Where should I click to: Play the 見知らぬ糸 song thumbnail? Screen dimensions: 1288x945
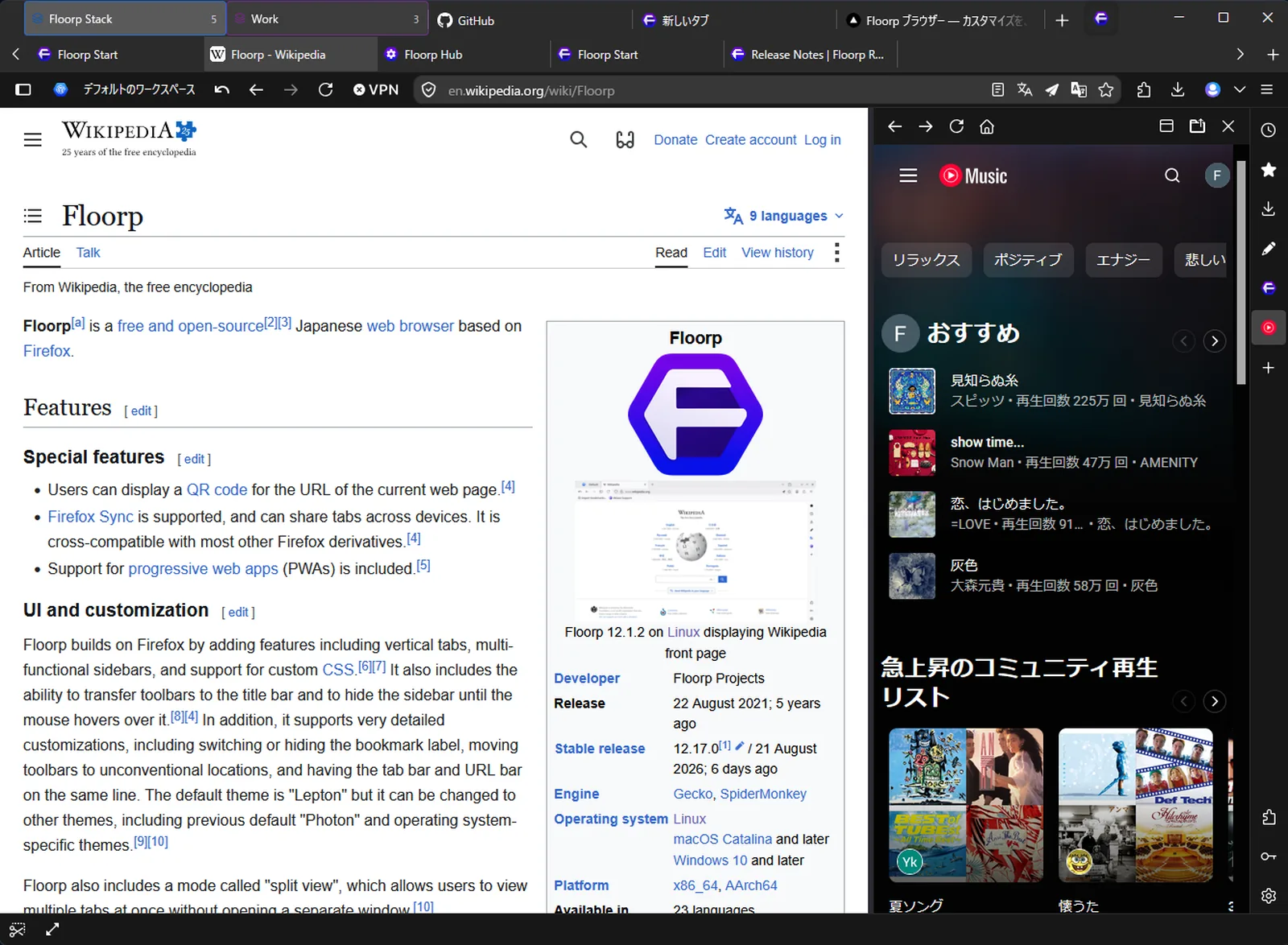912,390
